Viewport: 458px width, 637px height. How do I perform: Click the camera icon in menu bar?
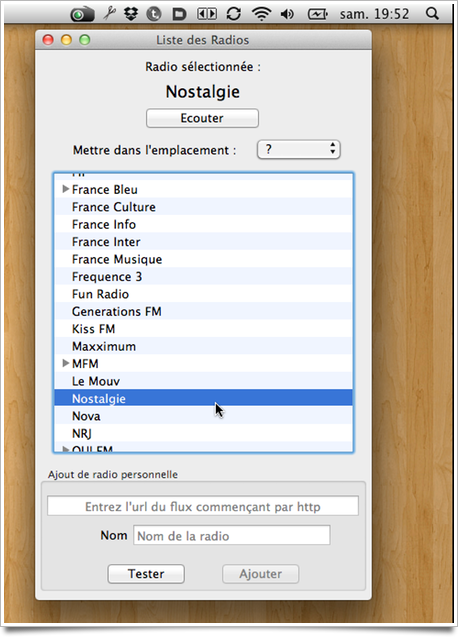82,15
